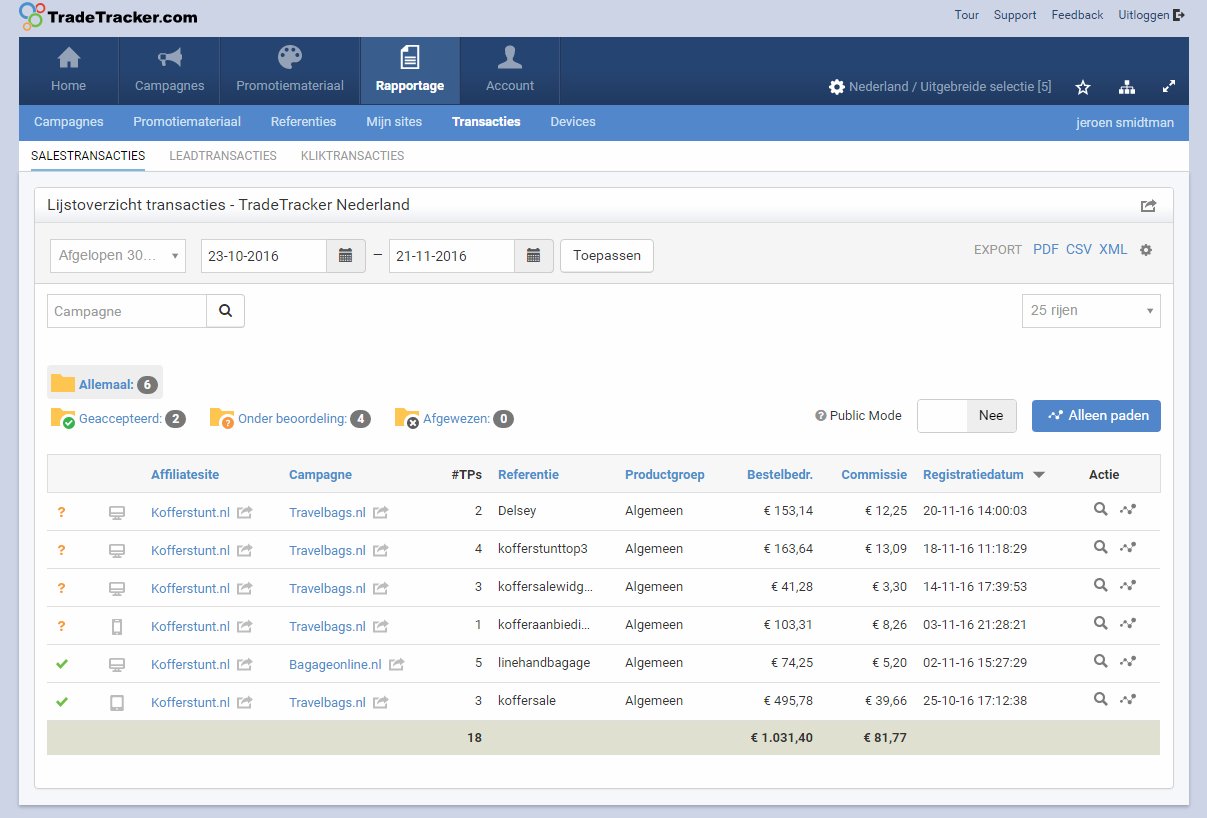Open export settings gear icon
Viewport: 1207px width, 818px height.
click(1146, 250)
